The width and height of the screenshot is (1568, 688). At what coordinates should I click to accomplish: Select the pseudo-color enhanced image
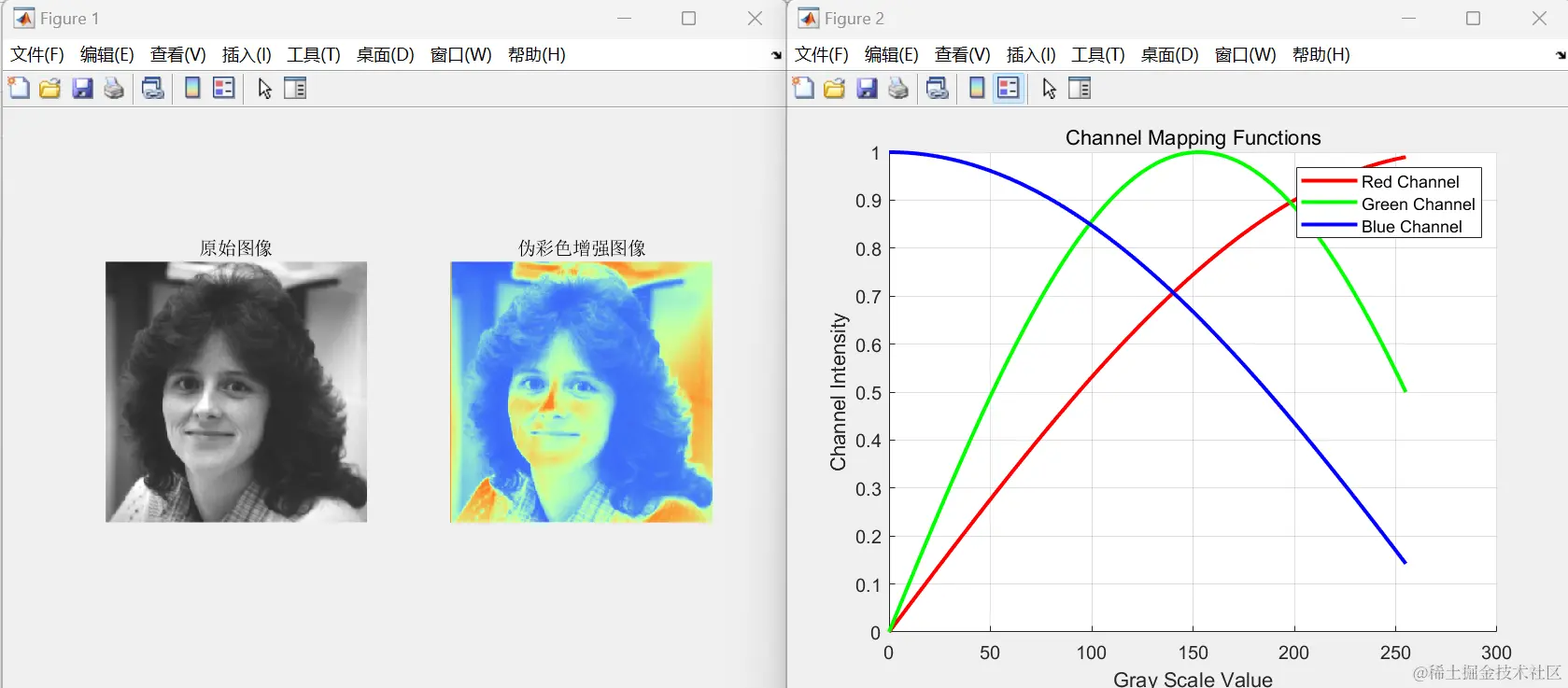[582, 392]
